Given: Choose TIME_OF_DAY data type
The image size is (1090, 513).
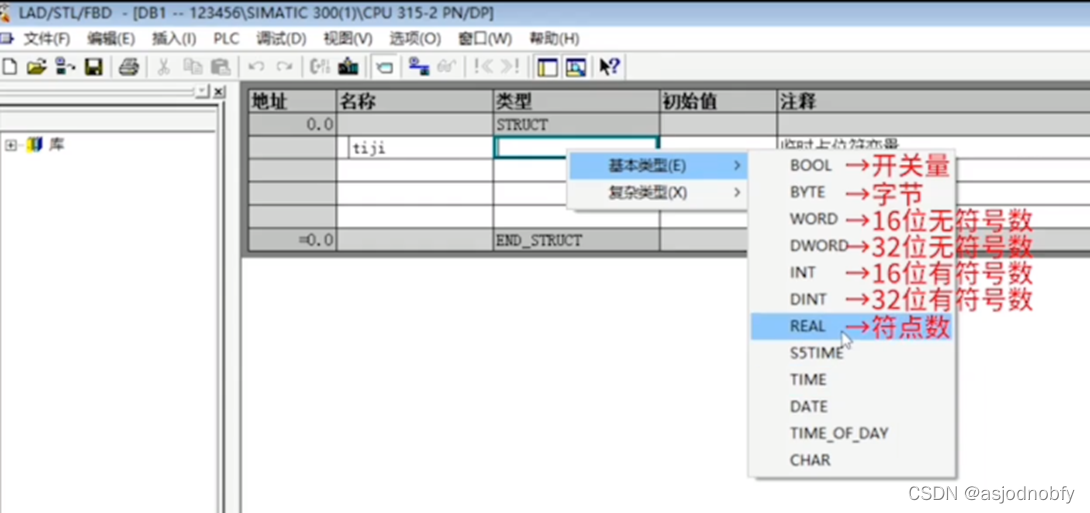Looking at the screenshot, I should pyautogui.click(x=839, y=433).
